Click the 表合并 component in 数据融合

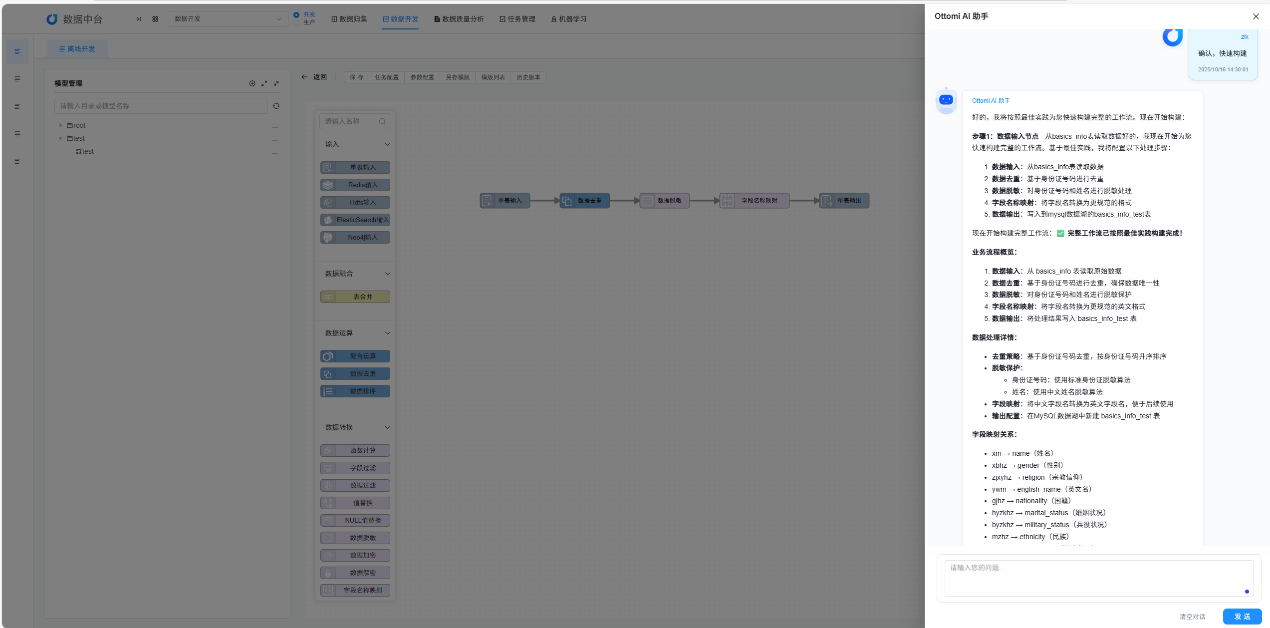(x=355, y=297)
